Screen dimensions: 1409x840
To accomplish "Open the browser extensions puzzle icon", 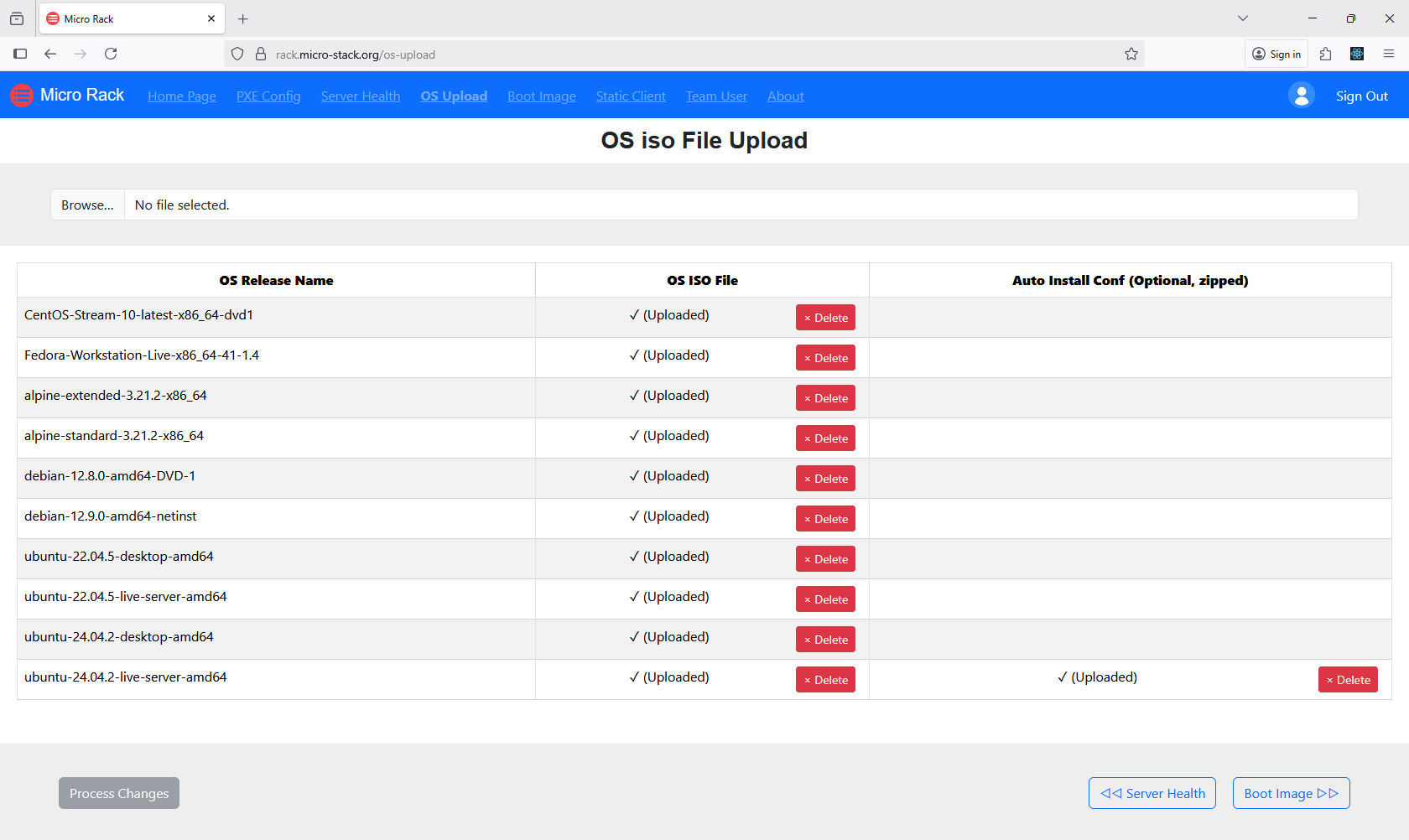I will [1326, 54].
